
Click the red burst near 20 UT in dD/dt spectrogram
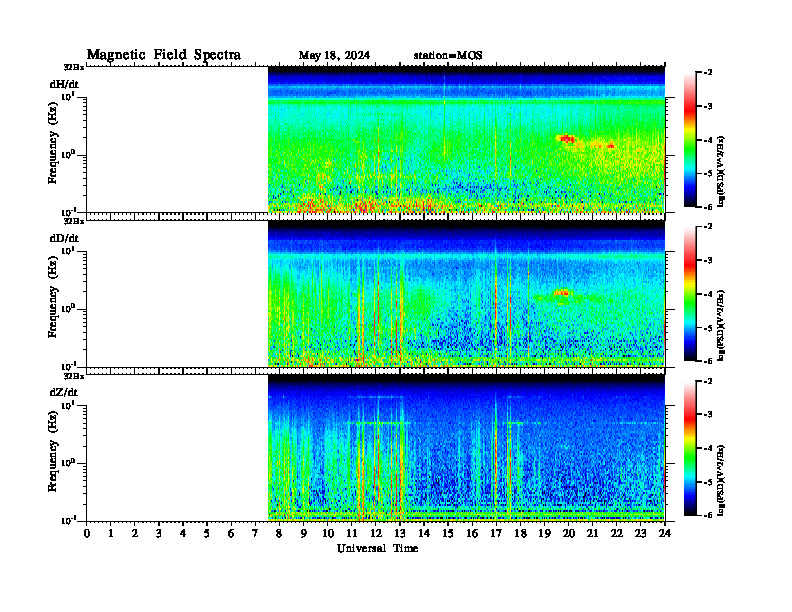(x=562, y=292)
